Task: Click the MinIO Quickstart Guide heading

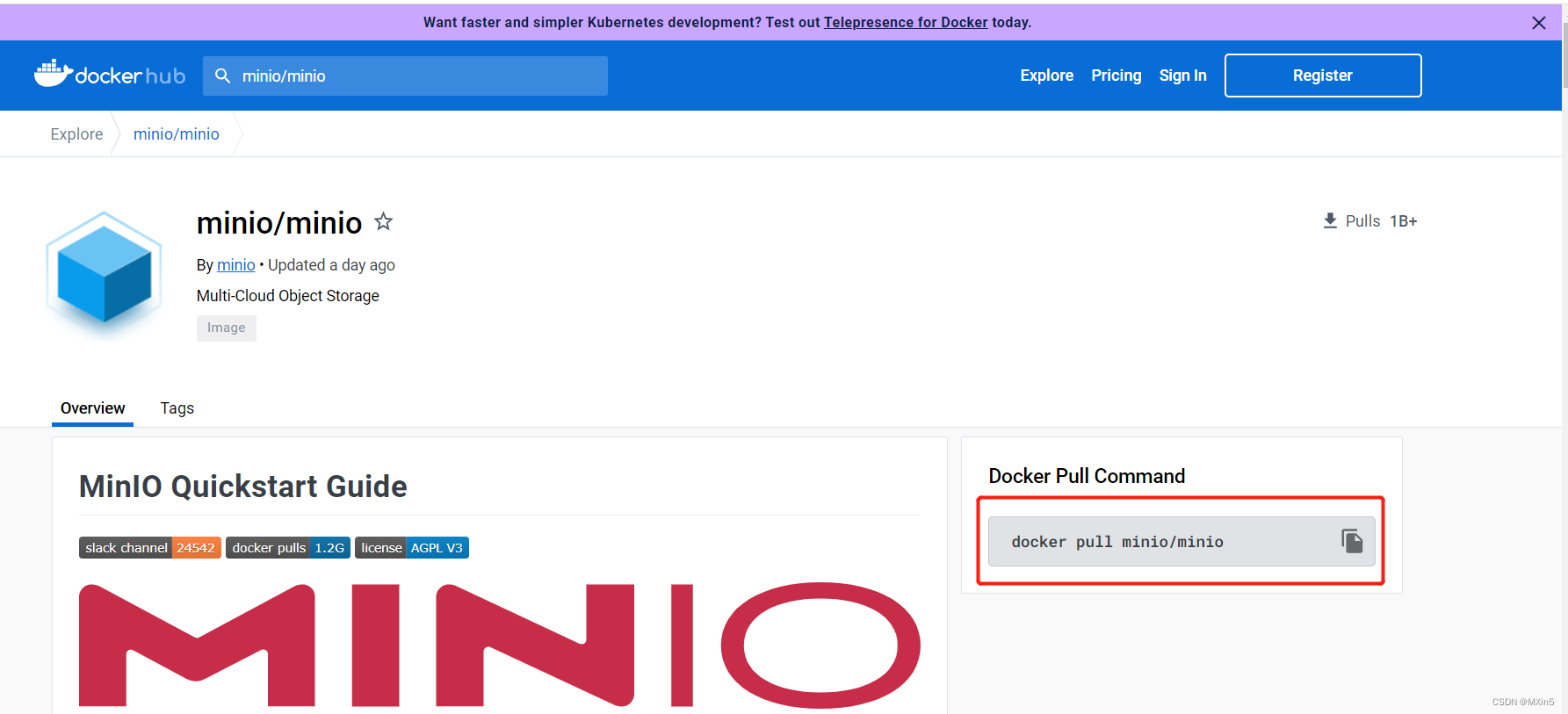Action: (x=243, y=487)
